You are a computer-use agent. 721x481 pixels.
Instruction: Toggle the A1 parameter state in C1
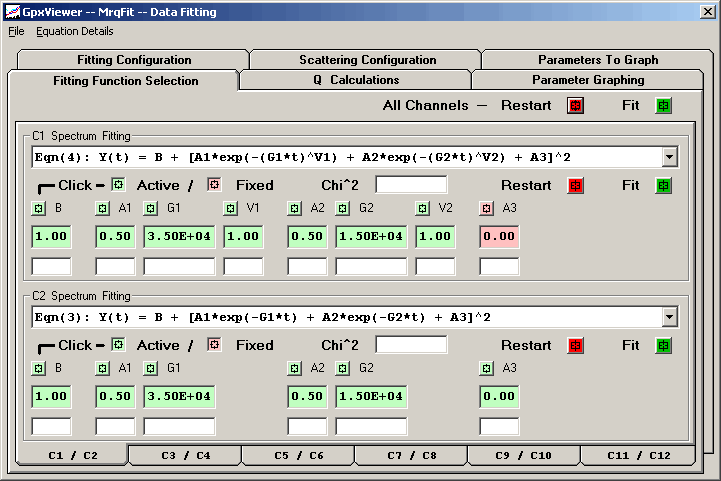103,208
